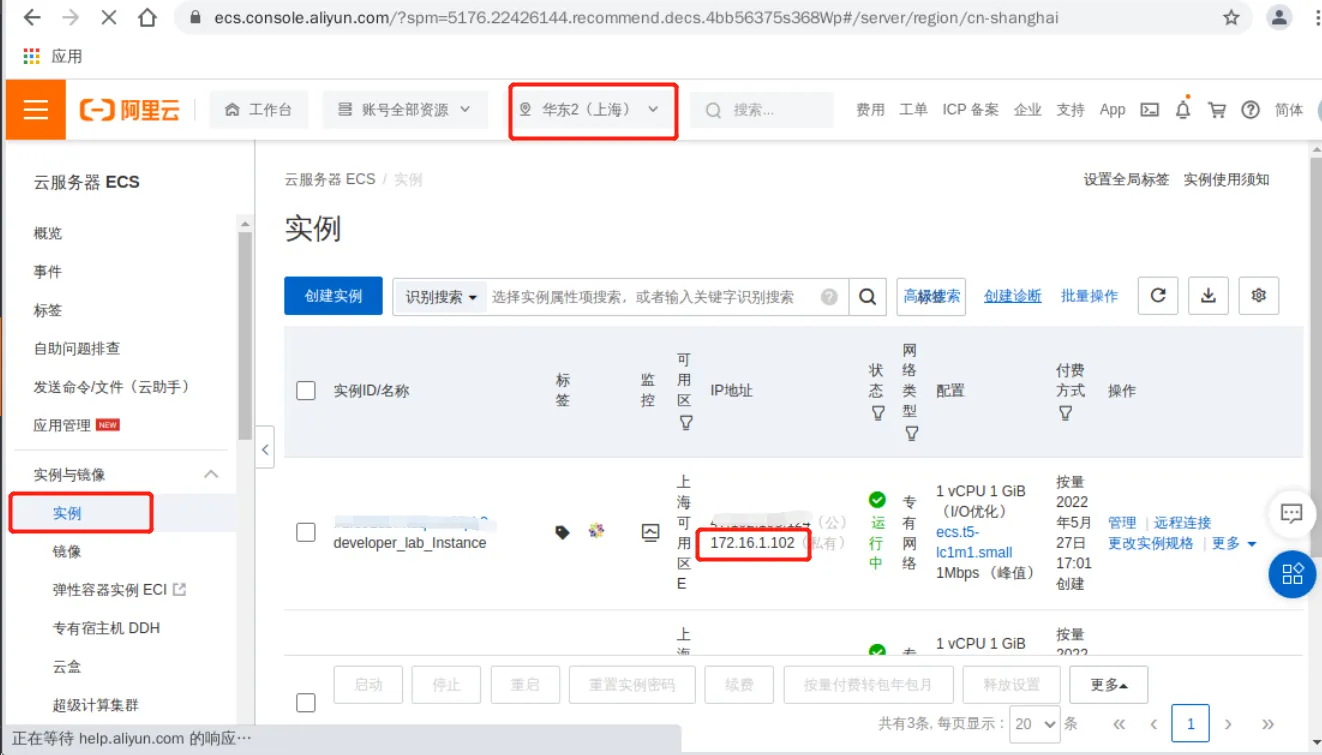The image size is (1322, 755).
Task: Click the colorful icon next to the tag icon
Action: [x=597, y=531]
